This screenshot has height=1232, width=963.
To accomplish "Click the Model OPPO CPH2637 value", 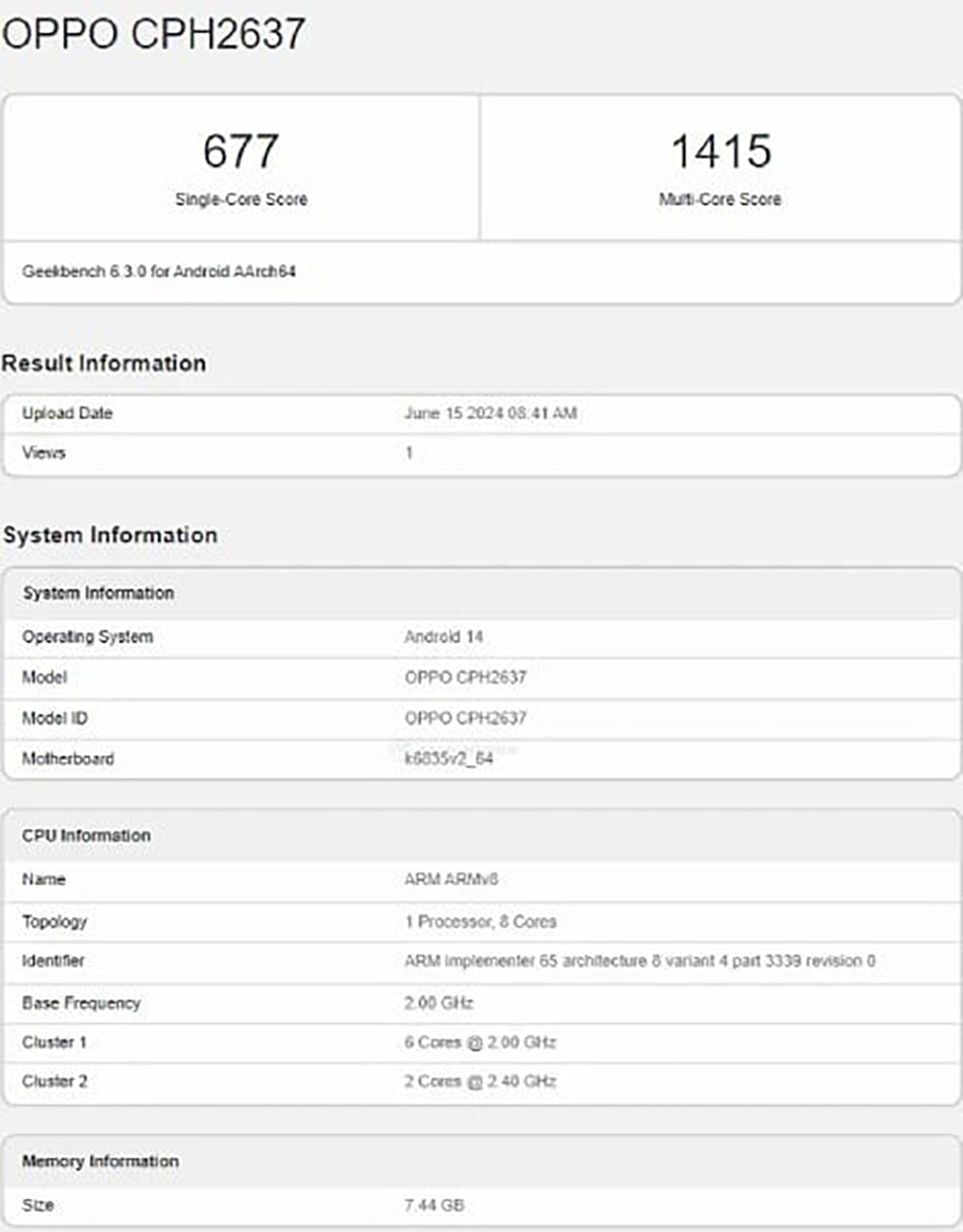I will coord(463,677).
